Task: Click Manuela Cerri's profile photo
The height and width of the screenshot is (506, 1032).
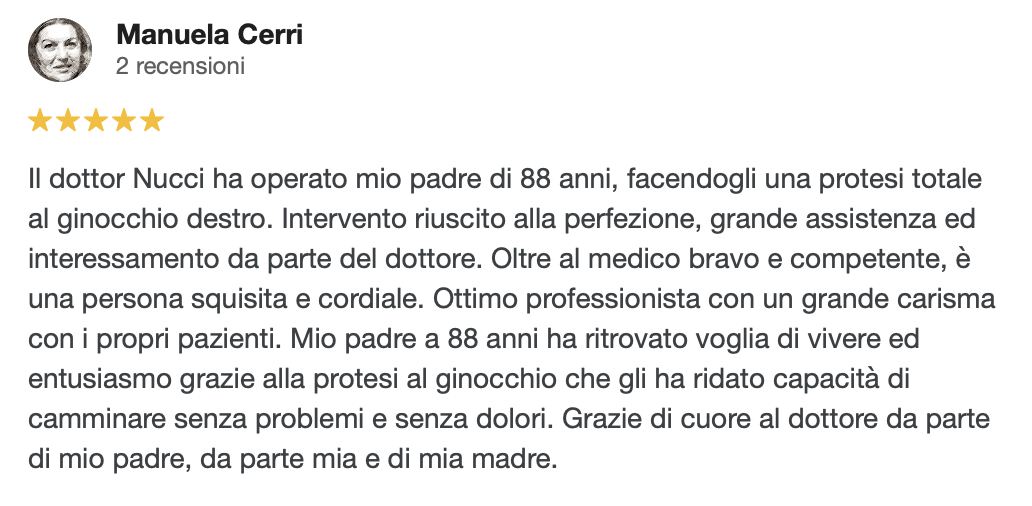Action: tap(60, 51)
